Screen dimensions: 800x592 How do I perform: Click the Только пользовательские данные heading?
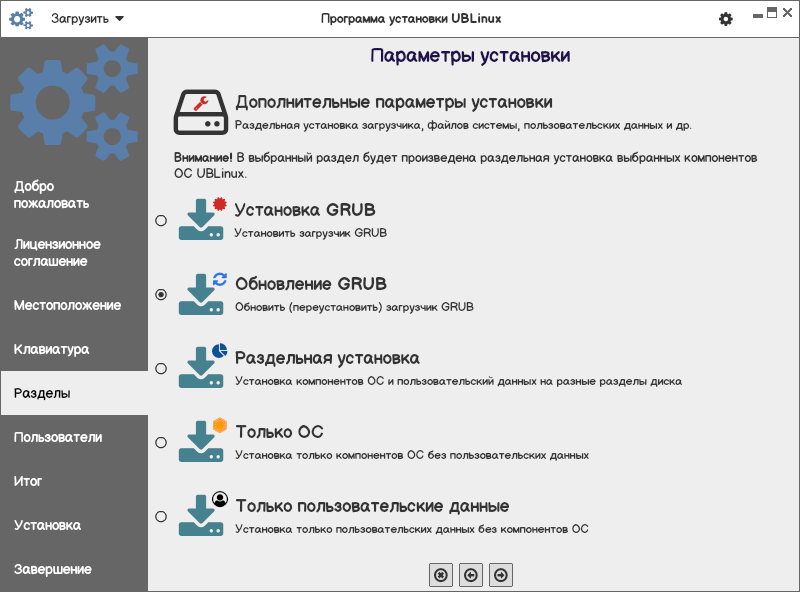click(x=372, y=506)
